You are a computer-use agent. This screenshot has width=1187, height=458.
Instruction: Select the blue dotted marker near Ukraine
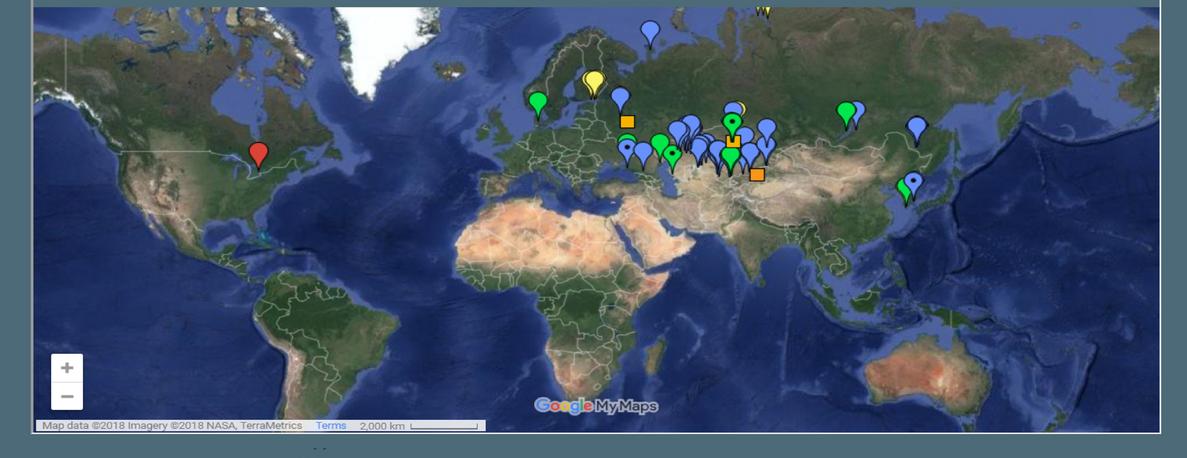(x=627, y=150)
